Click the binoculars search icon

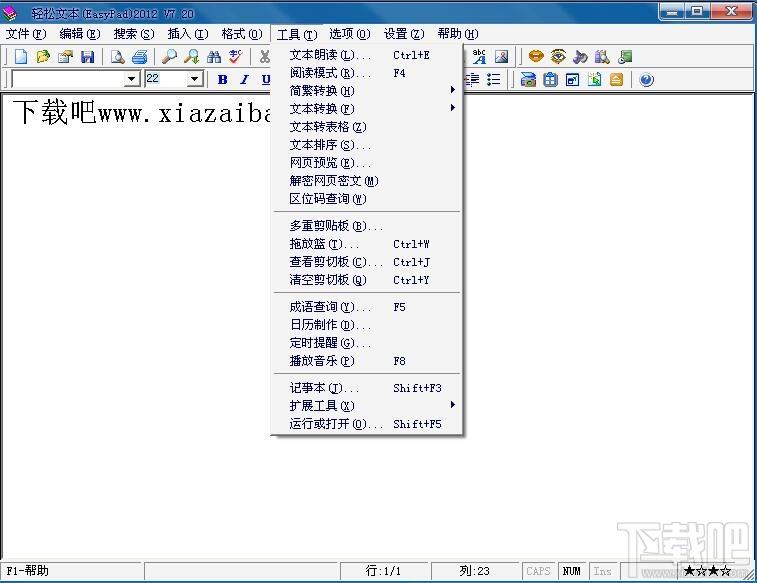[214, 57]
